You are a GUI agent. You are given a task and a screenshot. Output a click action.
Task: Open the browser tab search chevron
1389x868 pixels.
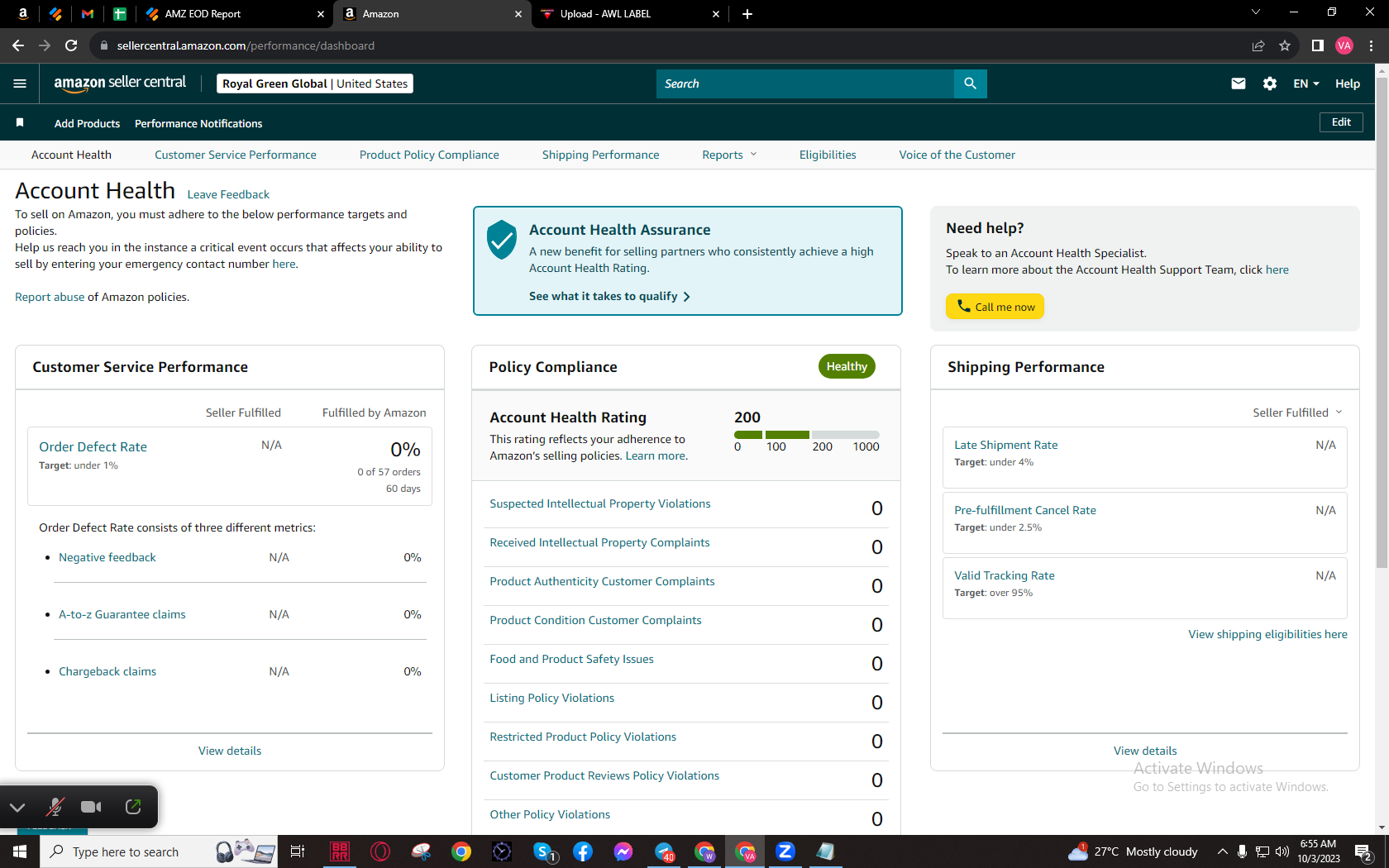click(x=1256, y=12)
